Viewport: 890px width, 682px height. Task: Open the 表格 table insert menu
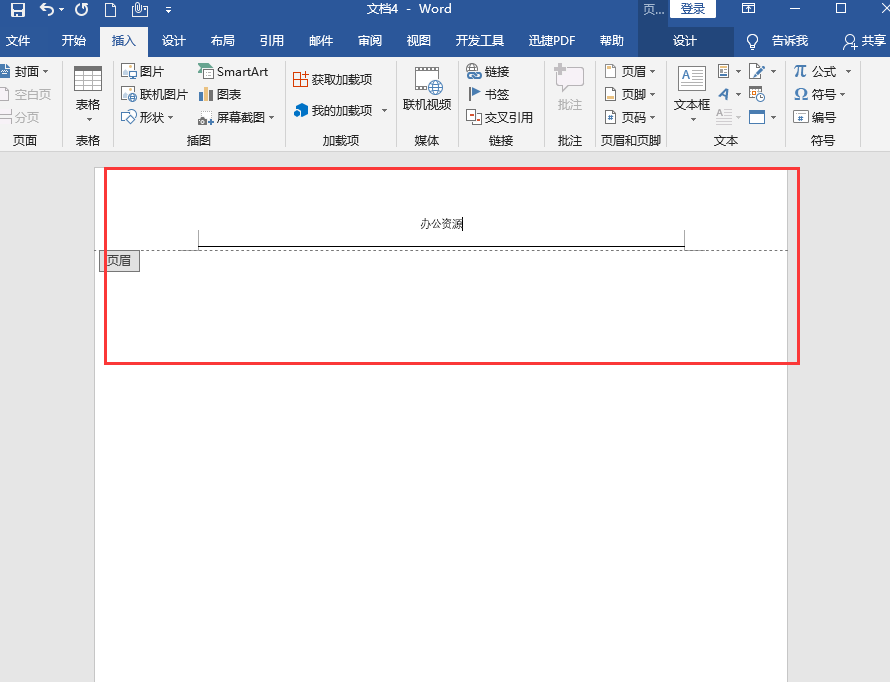88,94
